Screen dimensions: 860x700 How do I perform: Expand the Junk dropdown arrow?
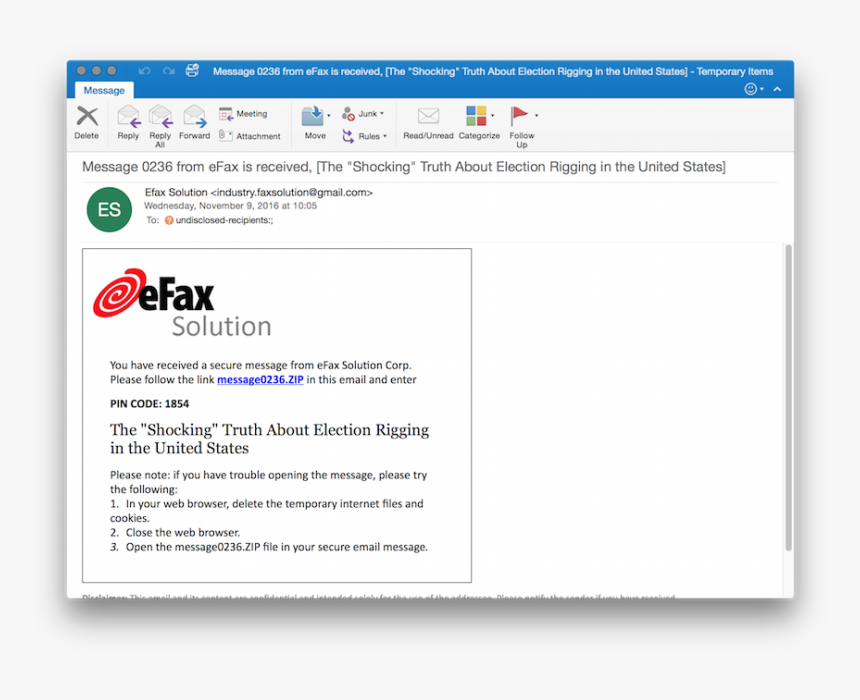382,114
